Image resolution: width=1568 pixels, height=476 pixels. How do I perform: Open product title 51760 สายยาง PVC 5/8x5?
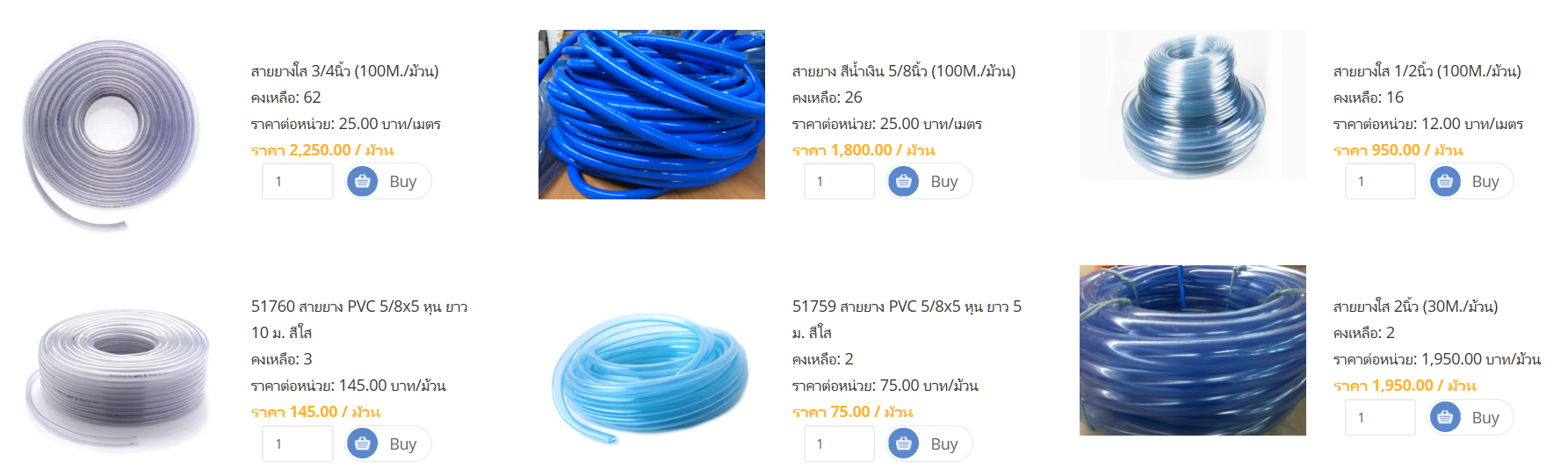click(x=359, y=320)
